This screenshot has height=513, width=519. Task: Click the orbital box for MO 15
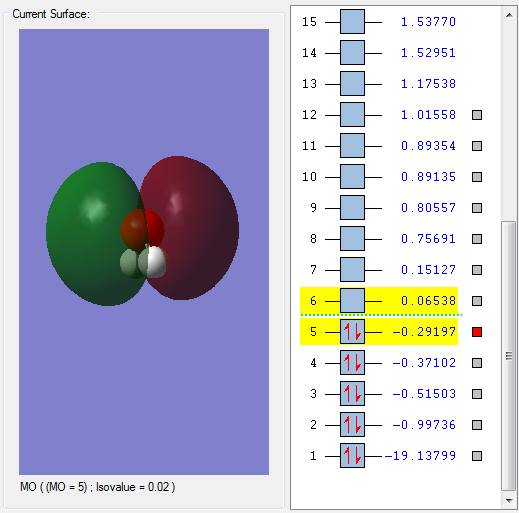352,22
